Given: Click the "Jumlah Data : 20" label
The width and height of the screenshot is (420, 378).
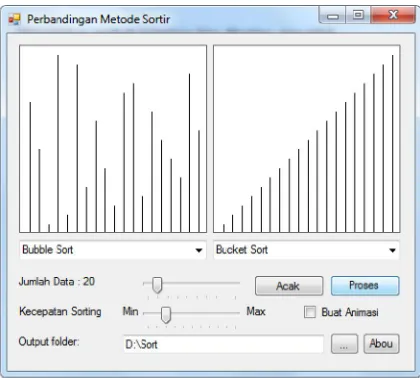Looking at the screenshot, I should click(x=57, y=282).
